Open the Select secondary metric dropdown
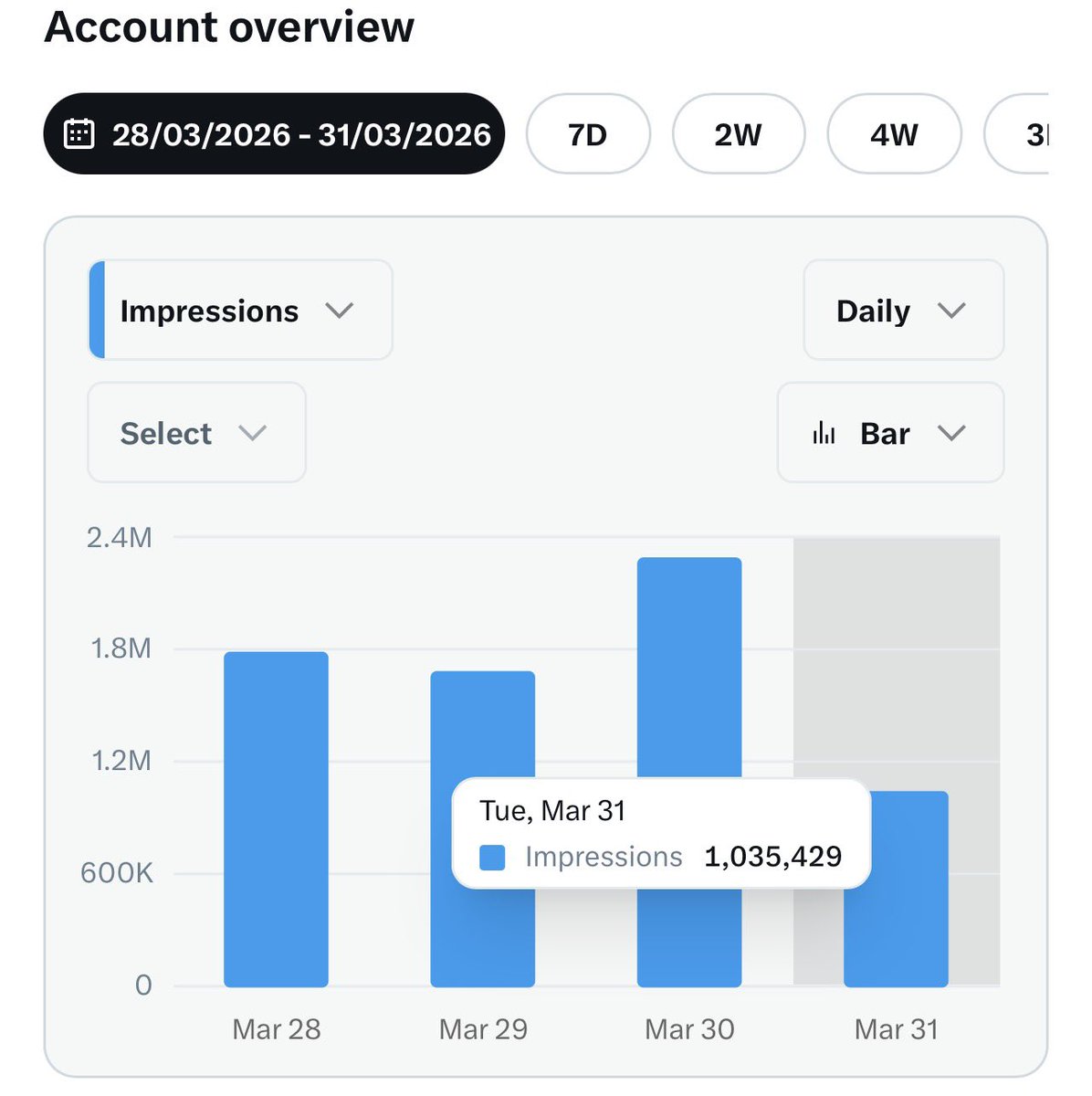Image resolution: width=1092 pixels, height=1096 pixels. click(196, 433)
